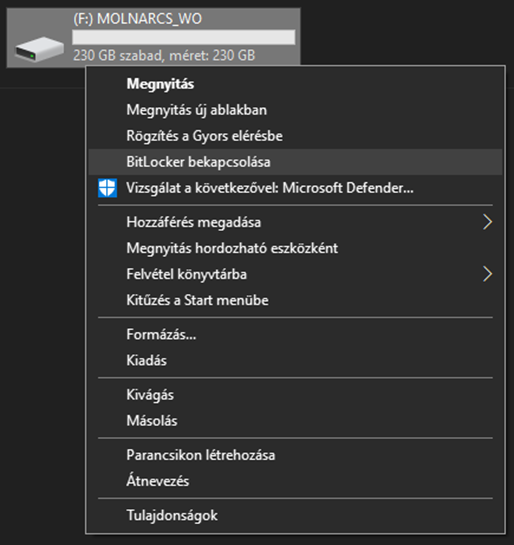The width and height of the screenshot is (514, 545).
Task: Open Felvétel könyvtárba menu entry
Action: (295, 274)
